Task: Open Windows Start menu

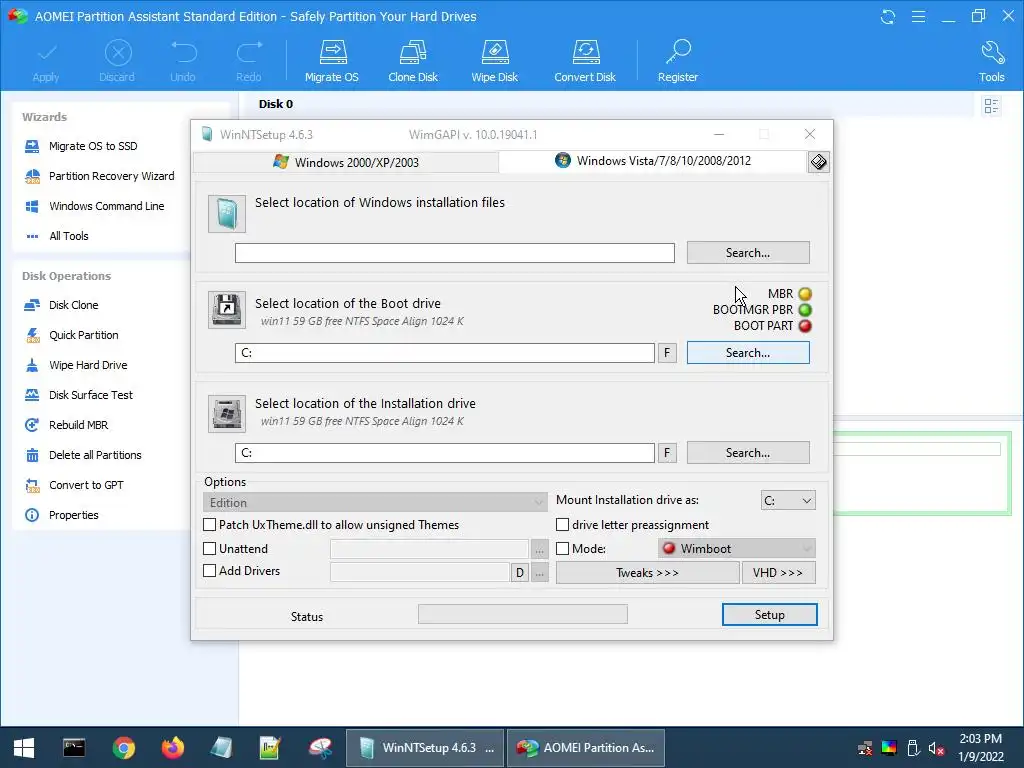Action: coord(24,748)
